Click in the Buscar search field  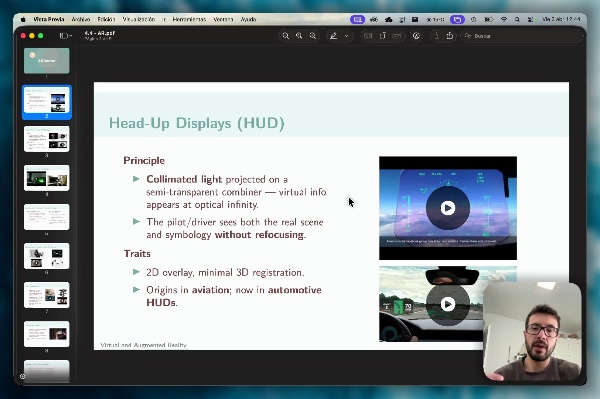coord(522,36)
